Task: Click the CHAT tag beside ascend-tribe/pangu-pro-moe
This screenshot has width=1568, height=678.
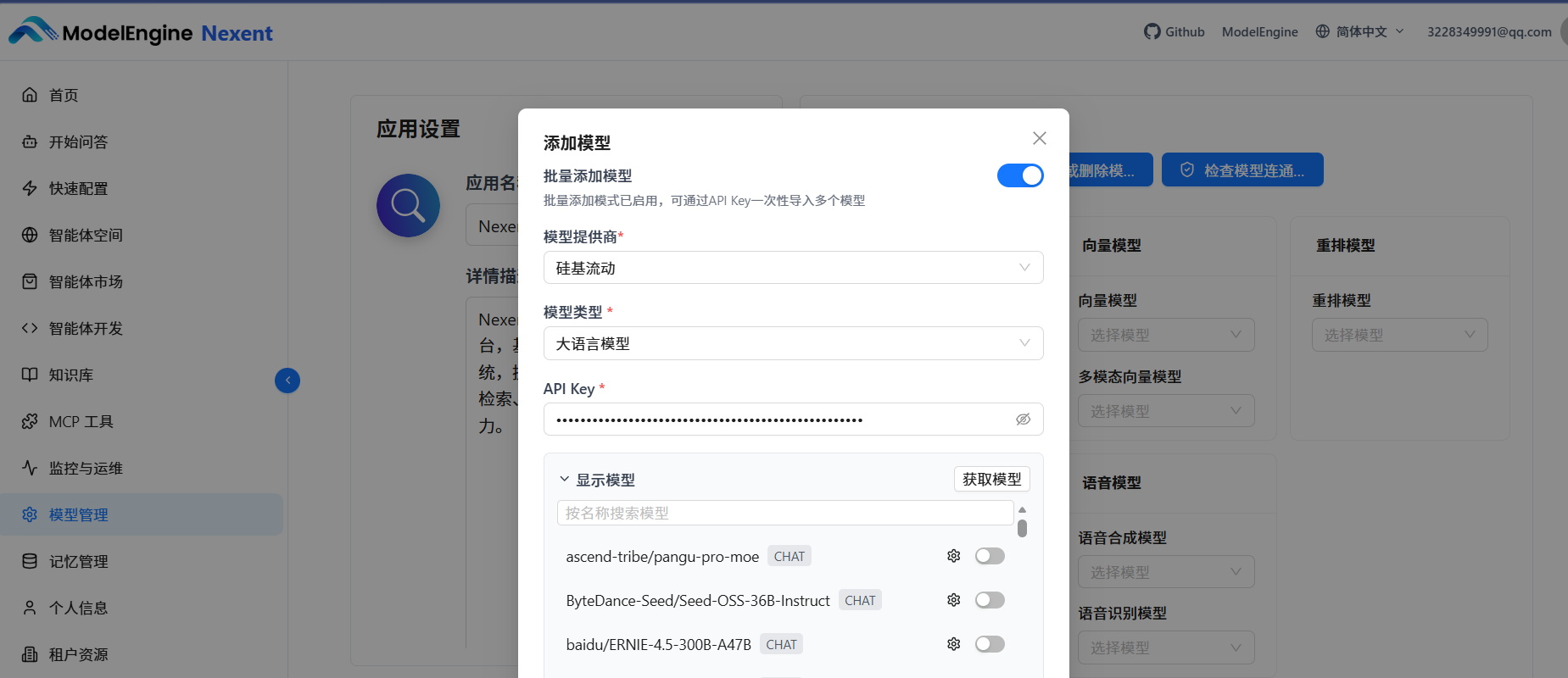Action: coord(789,556)
